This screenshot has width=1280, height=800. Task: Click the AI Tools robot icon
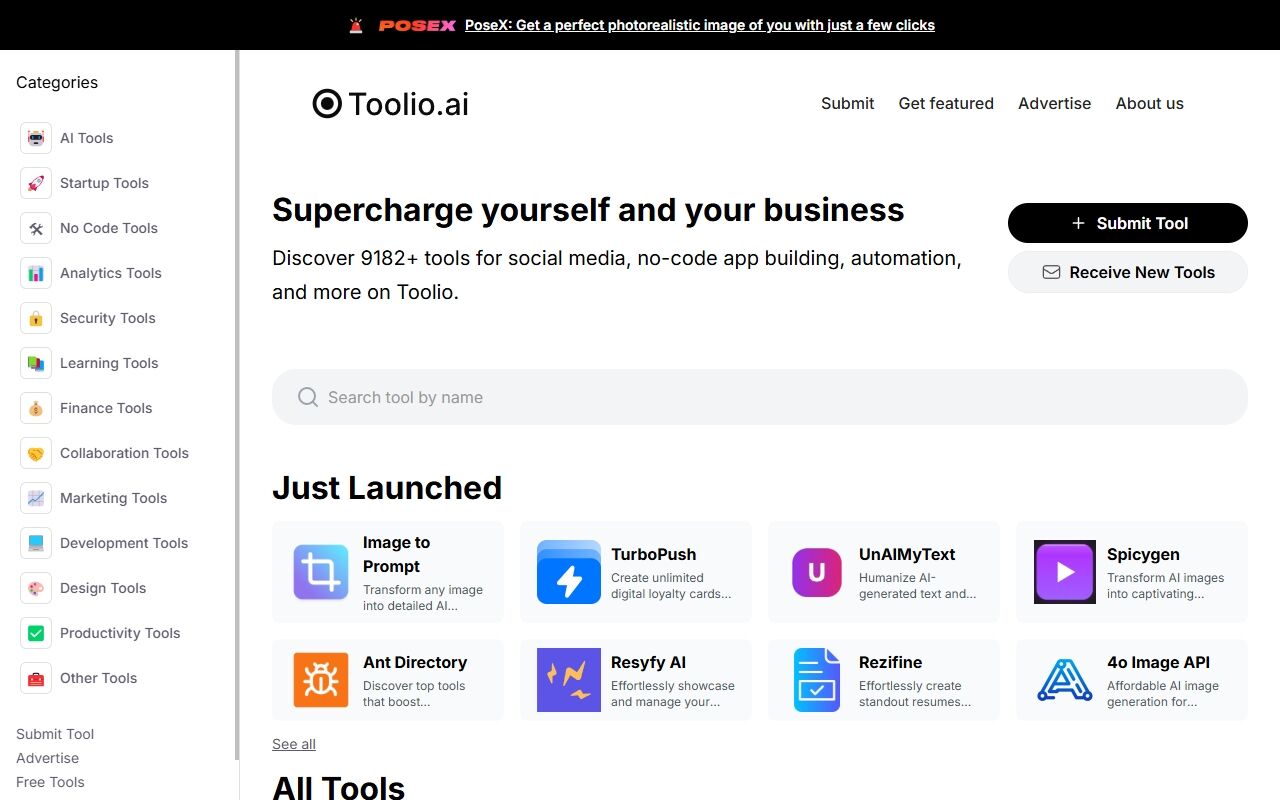point(36,138)
